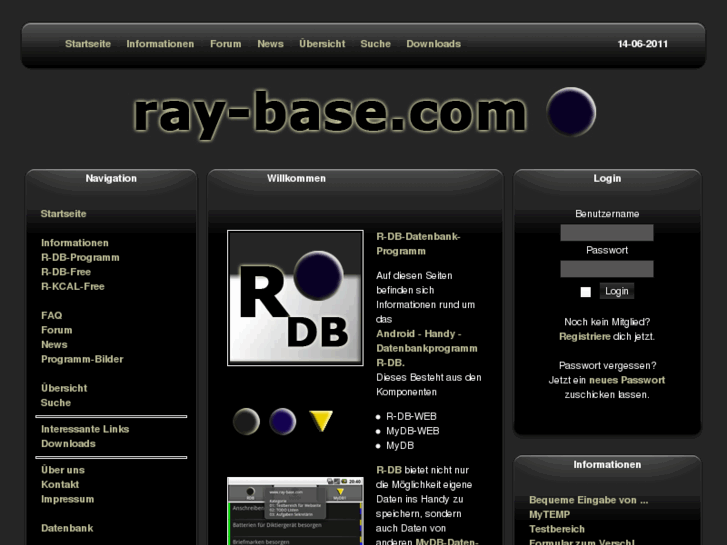Open Startseite in the top menu bar
This screenshot has width=727, height=545.
(88, 44)
